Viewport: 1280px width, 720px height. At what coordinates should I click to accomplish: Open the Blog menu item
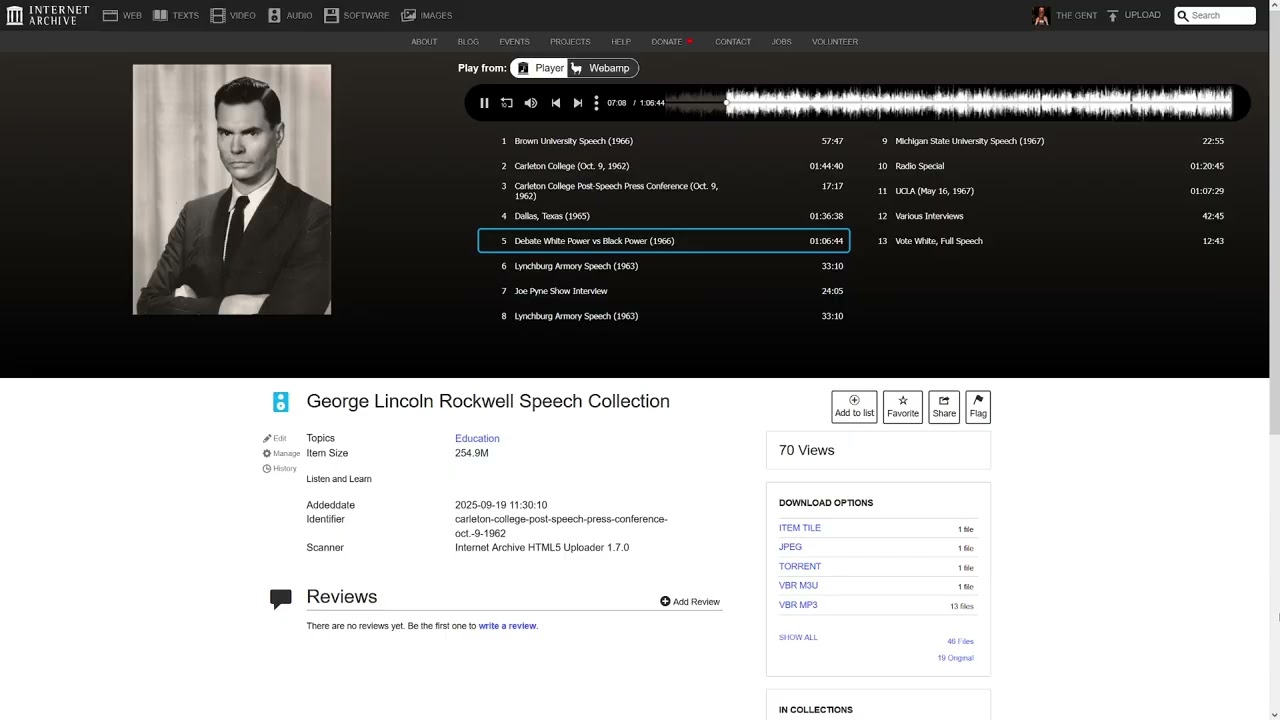[468, 42]
